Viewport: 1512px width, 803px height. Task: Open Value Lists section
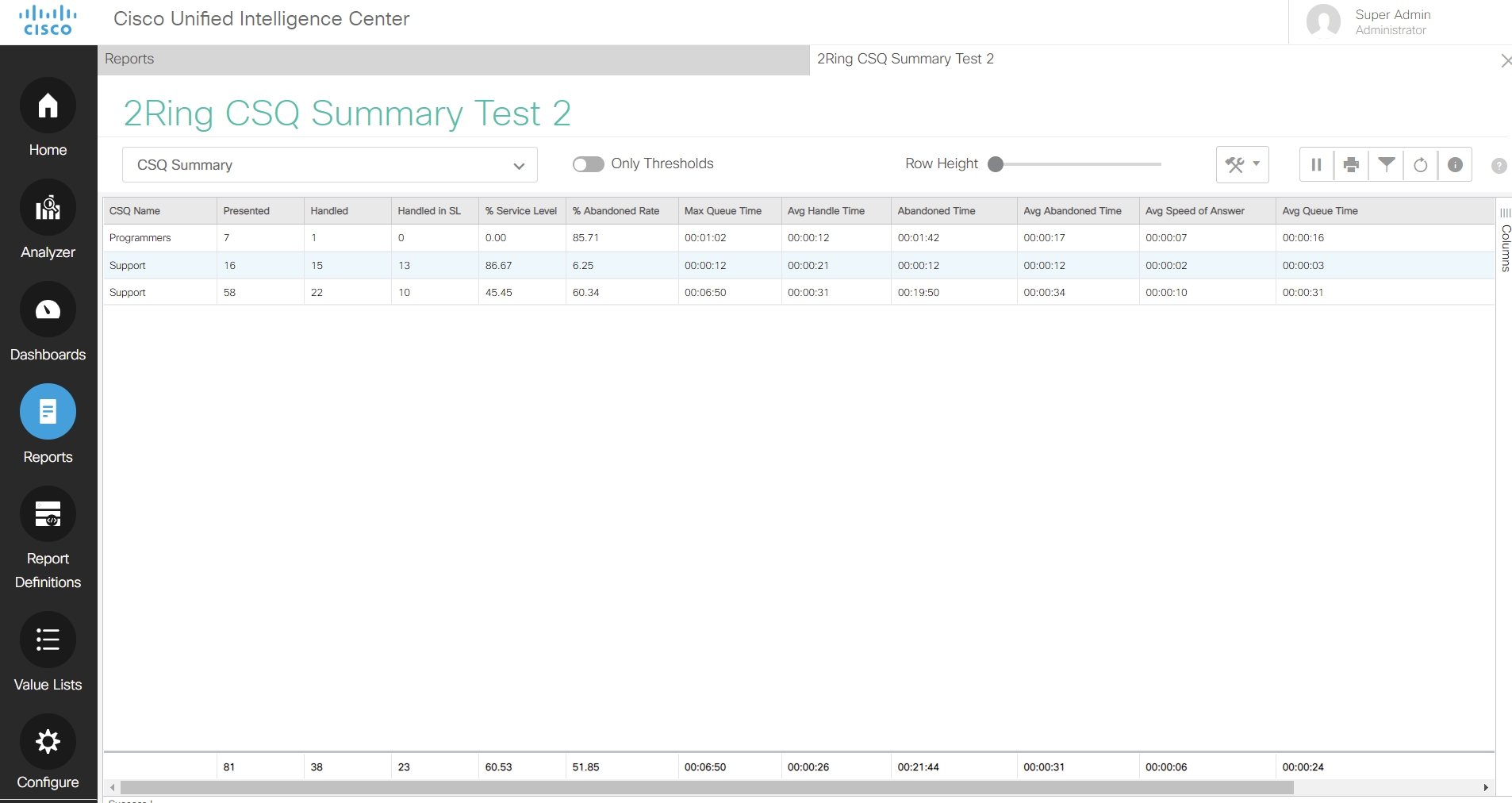48,640
